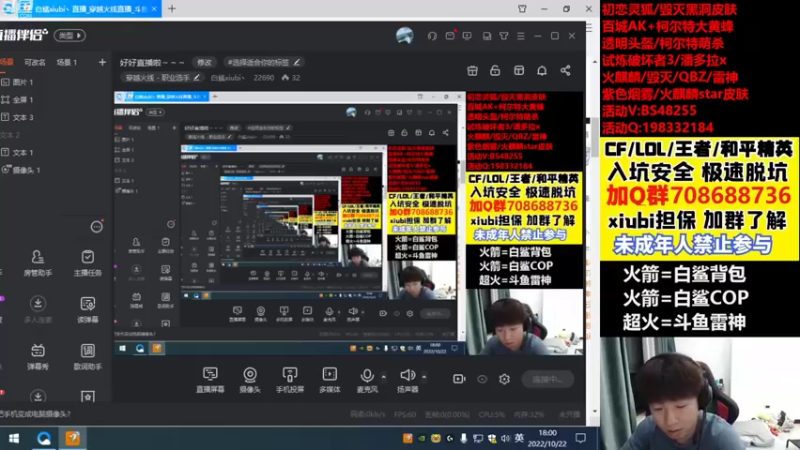Switch to the 场景 tab
This screenshot has height=450, width=800.
coord(7,62)
